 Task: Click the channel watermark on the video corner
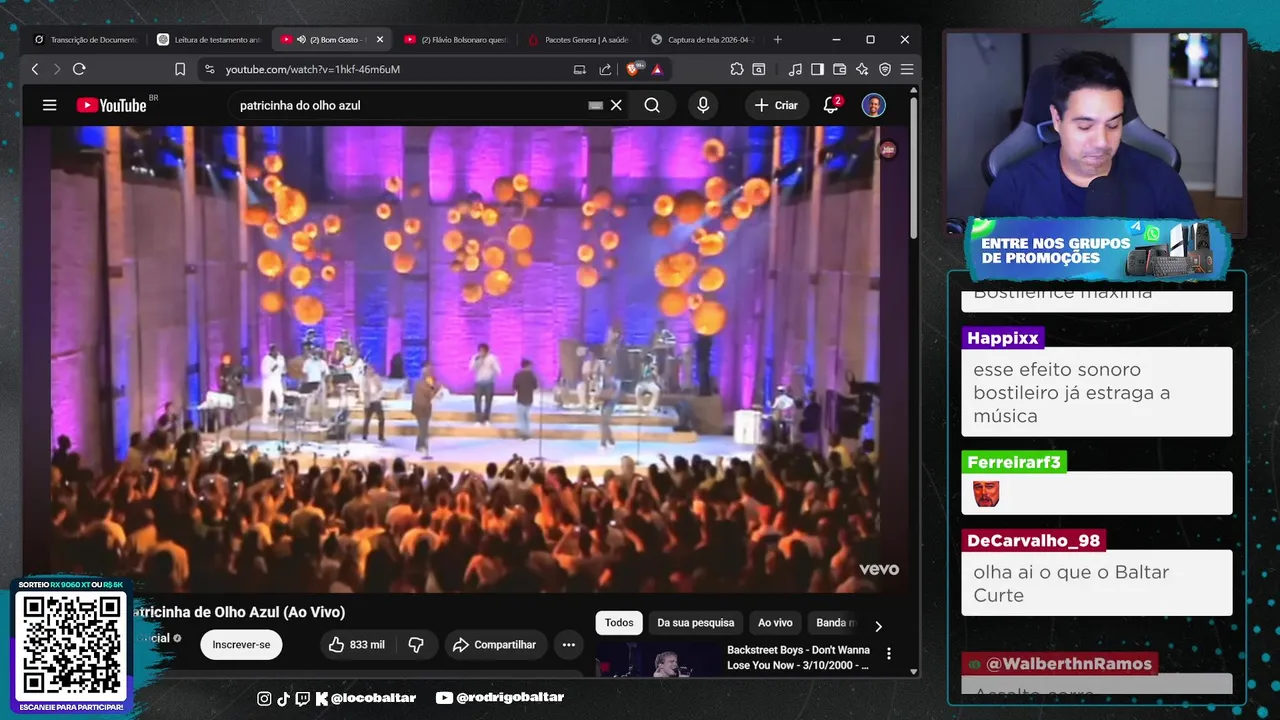click(x=887, y=150)
